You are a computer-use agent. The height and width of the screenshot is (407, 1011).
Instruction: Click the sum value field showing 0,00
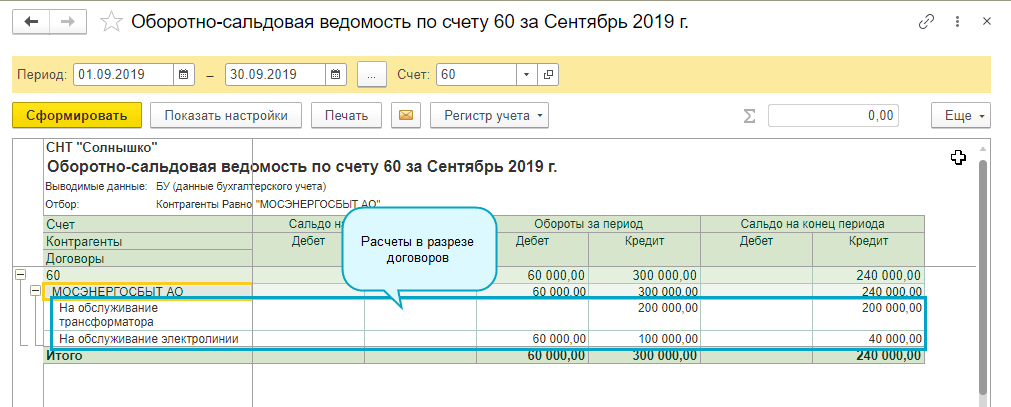[x=833, y=116]
